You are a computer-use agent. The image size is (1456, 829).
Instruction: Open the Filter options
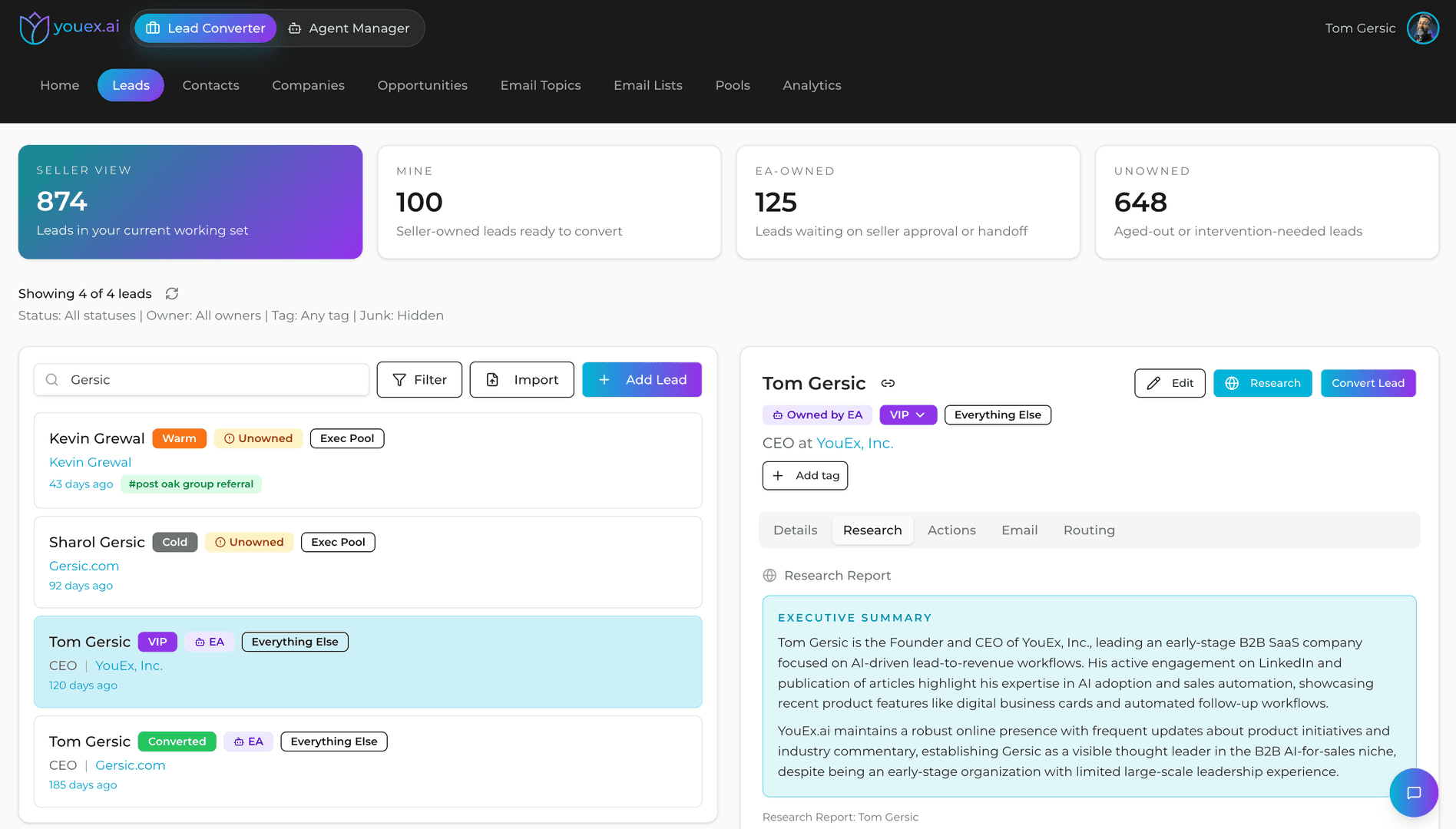click(x=419, y=380)
